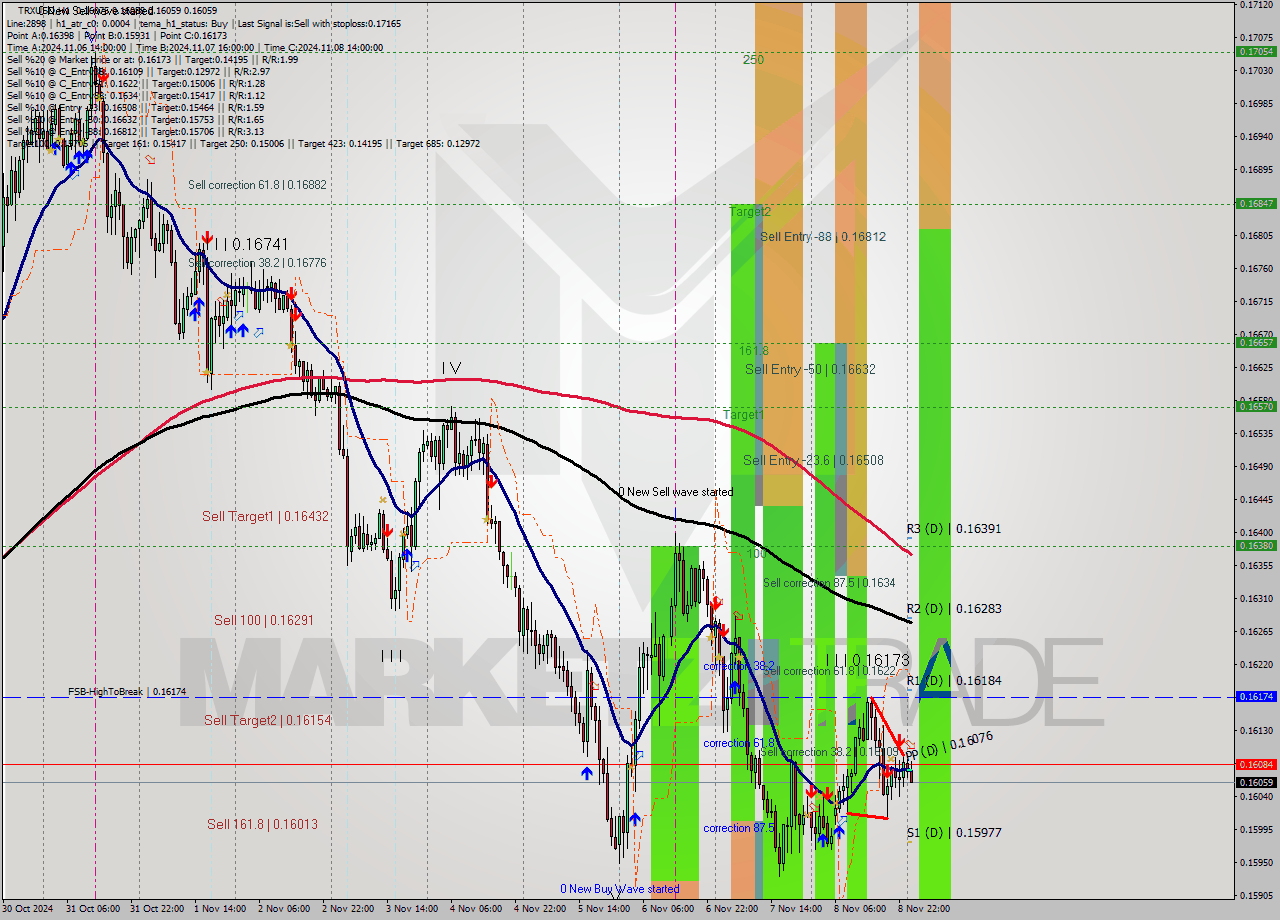This screenshot has height=920, width=1280.
Task: Click the 'R2 (D) | 0.16283' pivot label
Action: click(x=954, y=608)
